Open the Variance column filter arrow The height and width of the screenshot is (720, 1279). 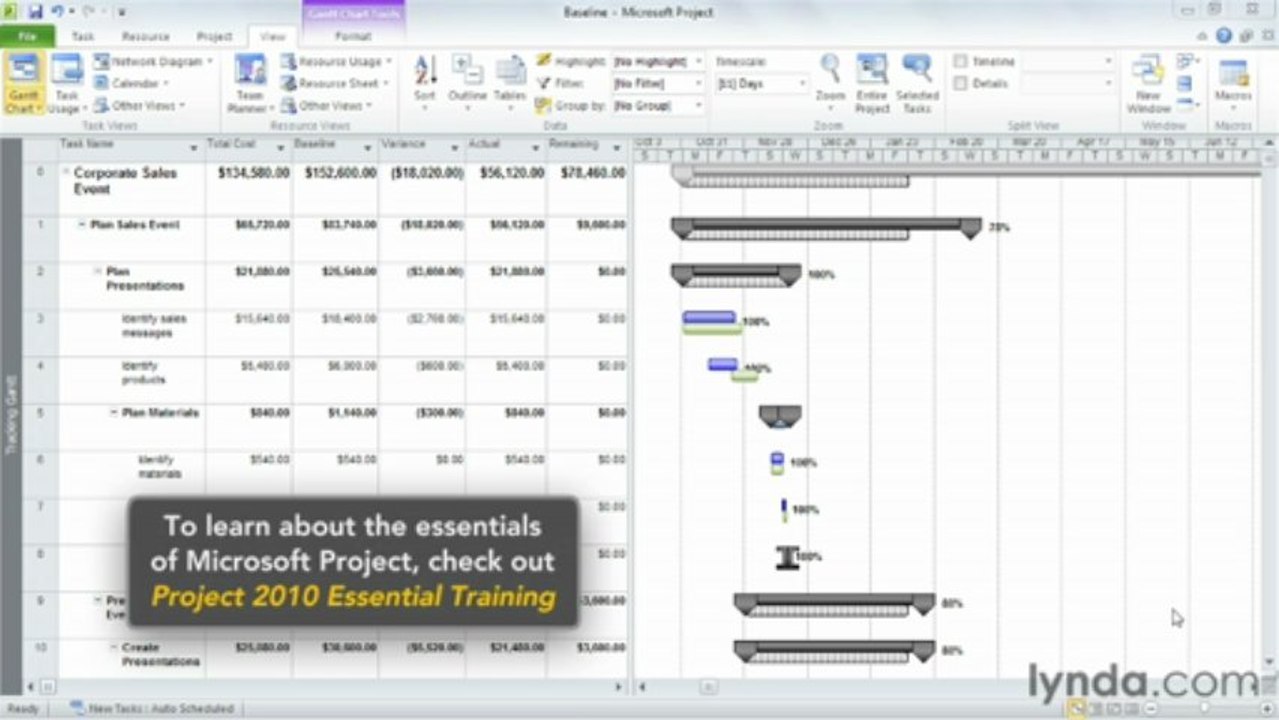455,148
